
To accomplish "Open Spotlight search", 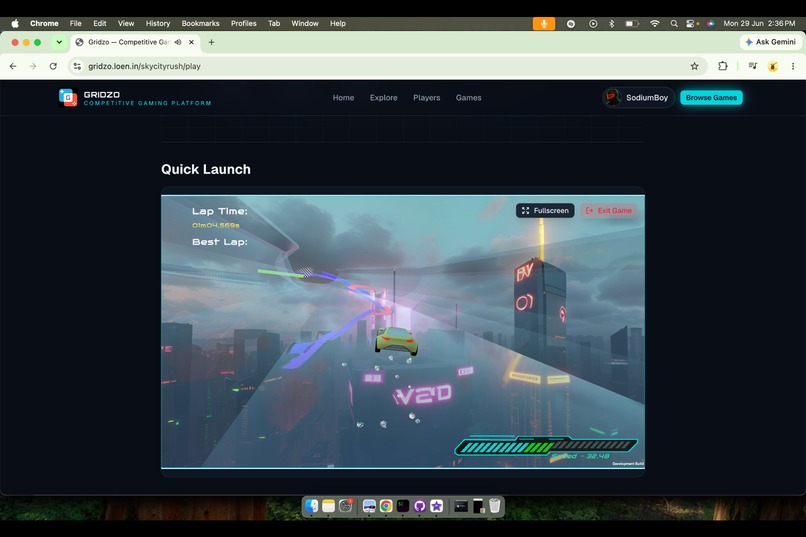I will [674, 24].
